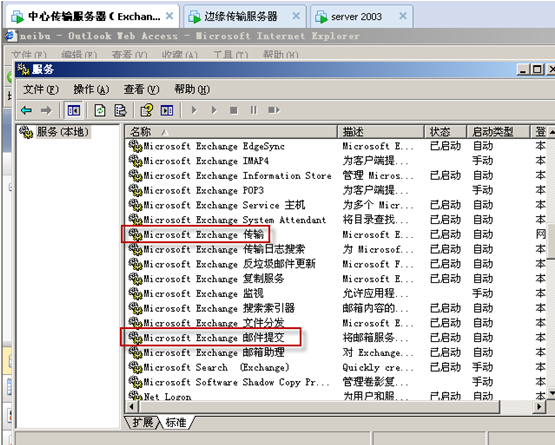Click gear icon of Microsoft Exchange POP3 row

click(135, 190)
